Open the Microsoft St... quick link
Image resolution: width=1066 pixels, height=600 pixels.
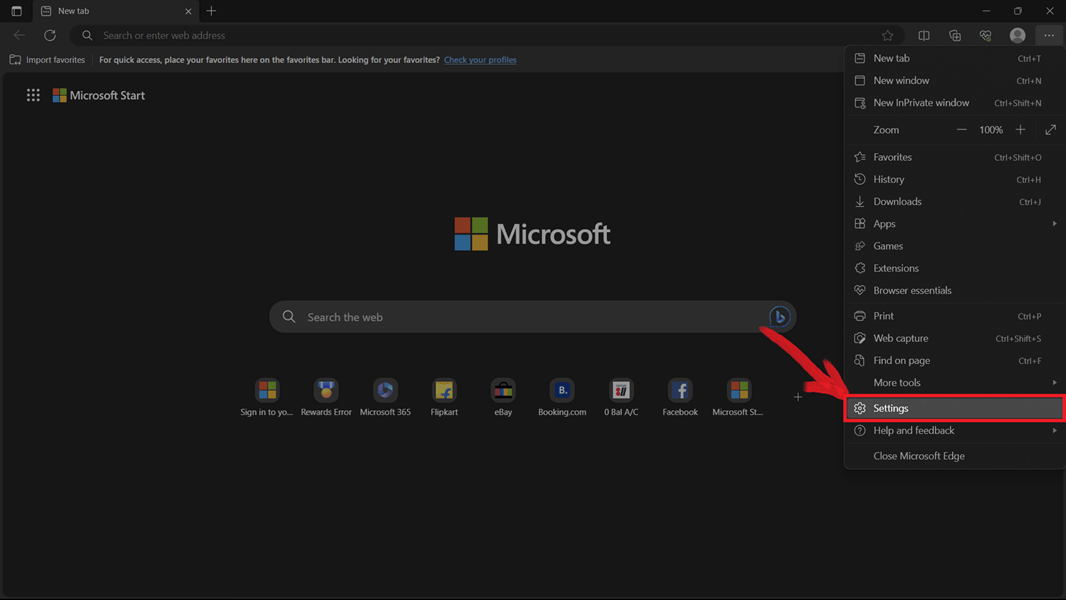(x=738, y=398)
